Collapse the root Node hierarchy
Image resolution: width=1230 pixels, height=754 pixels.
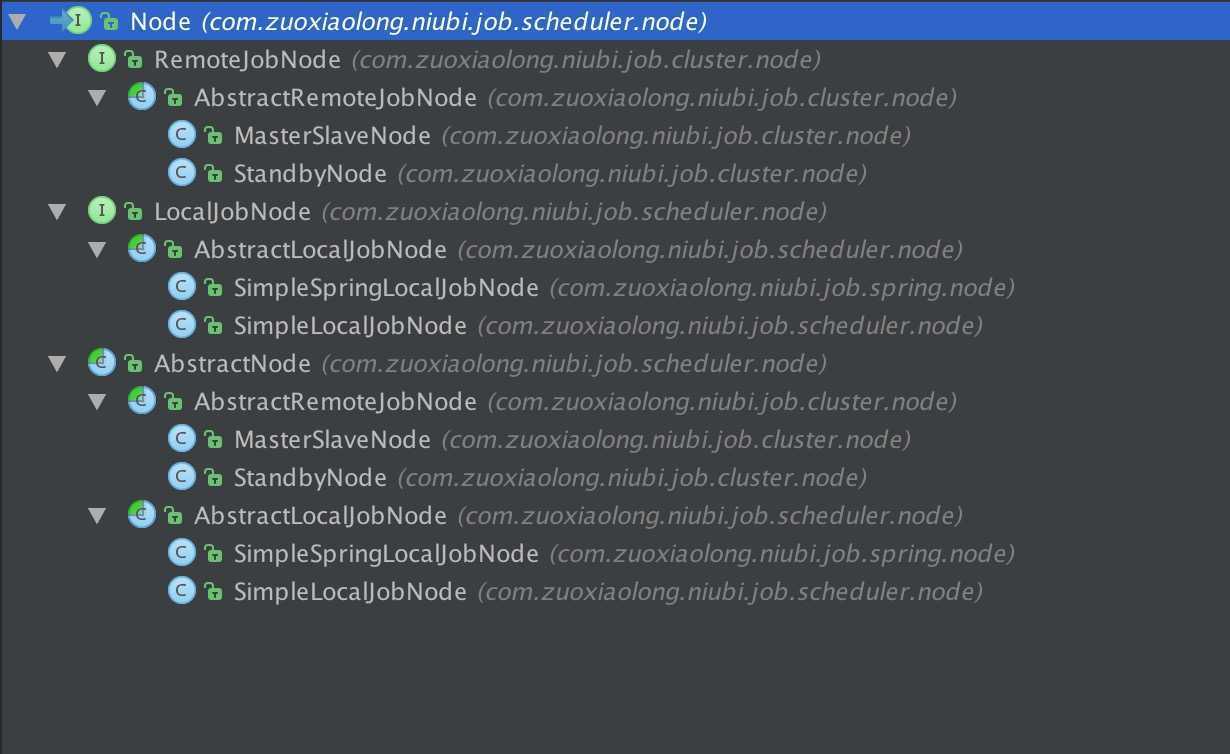coord(17,21)
